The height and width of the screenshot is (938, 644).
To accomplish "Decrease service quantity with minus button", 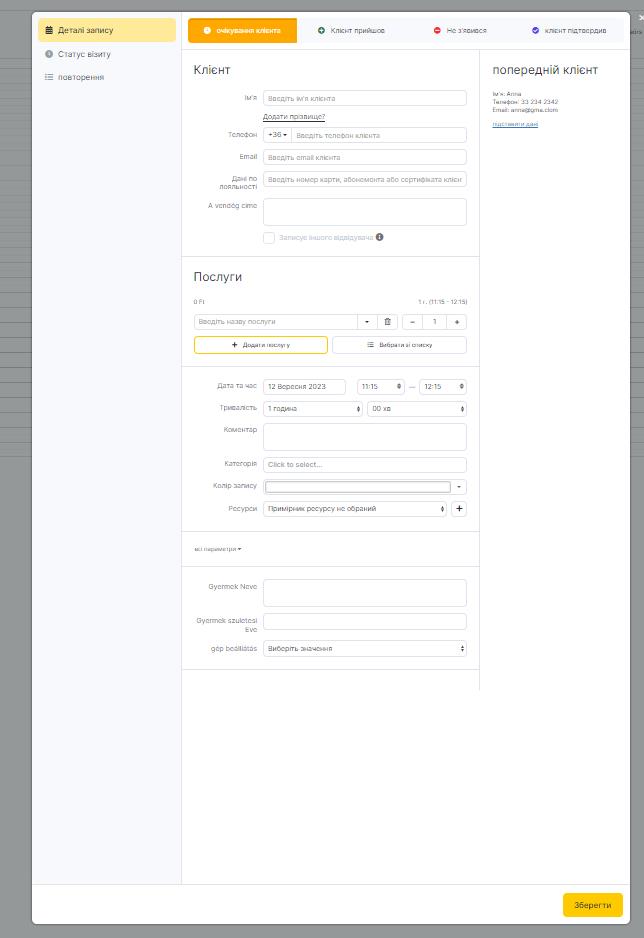I will coord(412,322).
